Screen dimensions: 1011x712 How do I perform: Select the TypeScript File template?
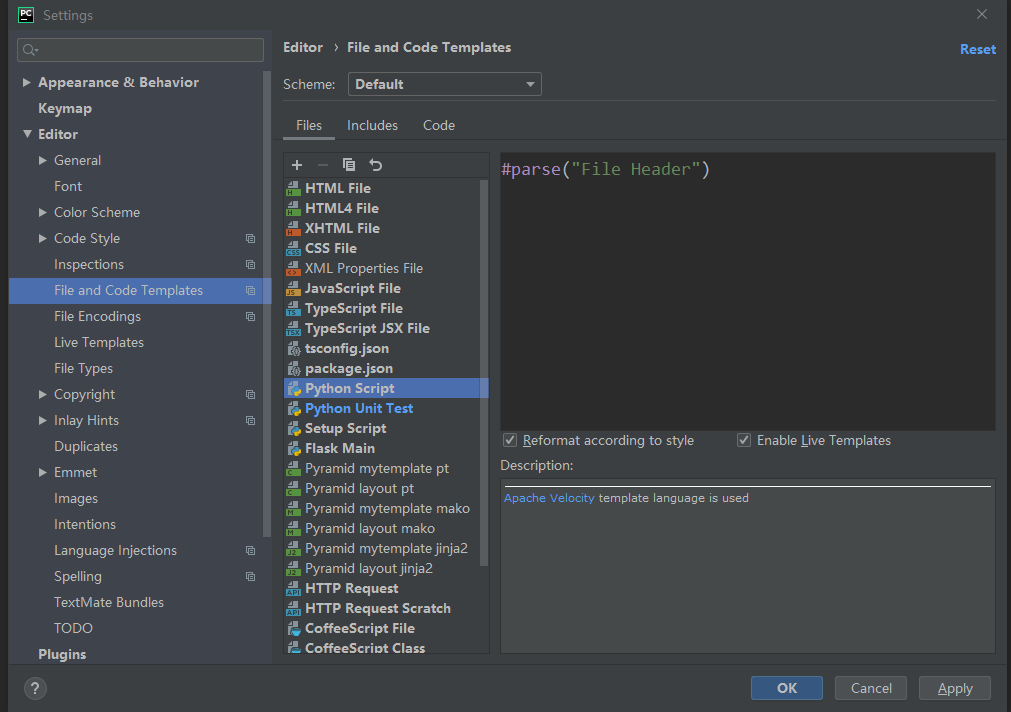[x=386, y=308]
